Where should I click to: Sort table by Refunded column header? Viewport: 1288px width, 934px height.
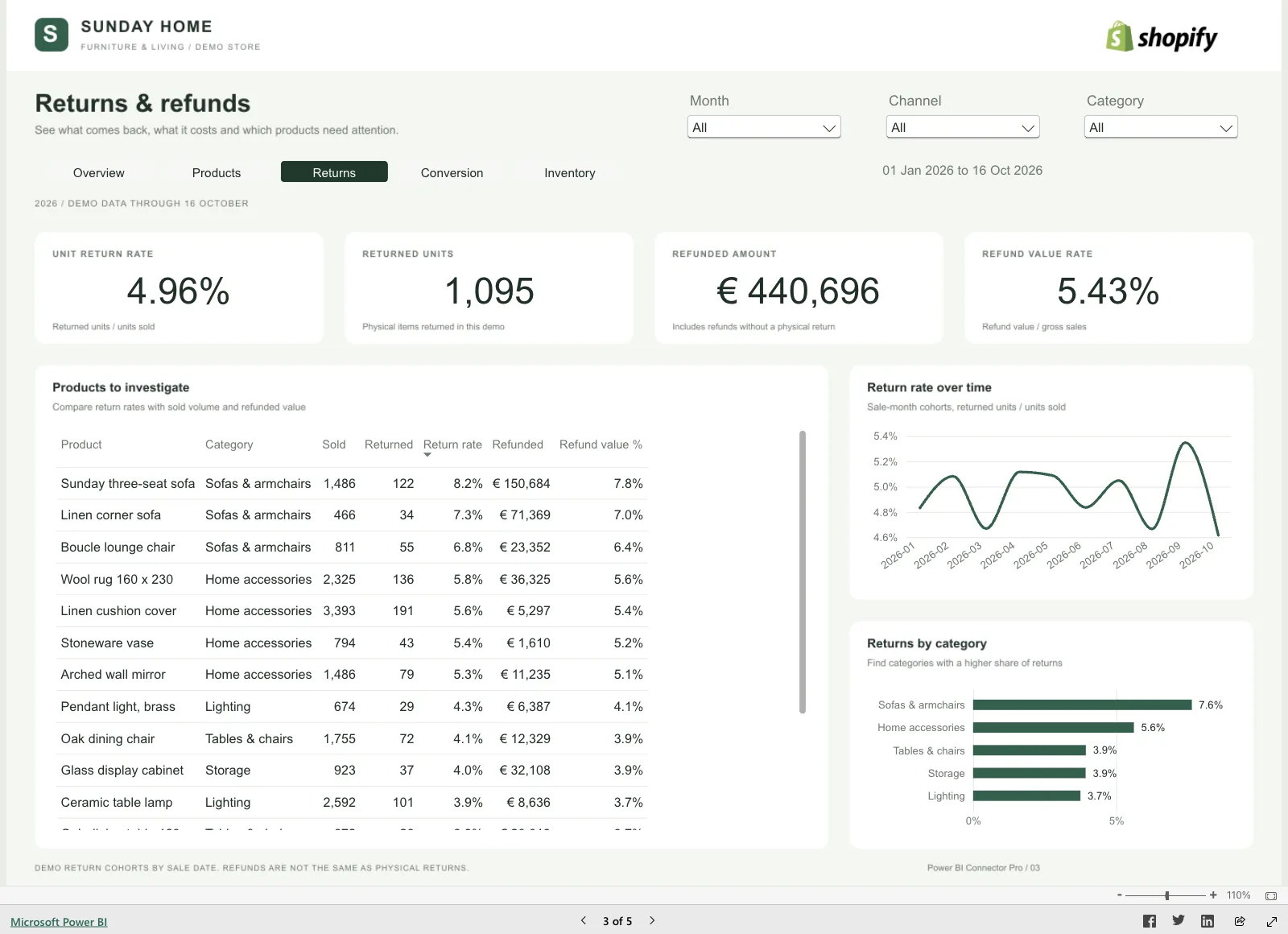(x=518, y=444)
